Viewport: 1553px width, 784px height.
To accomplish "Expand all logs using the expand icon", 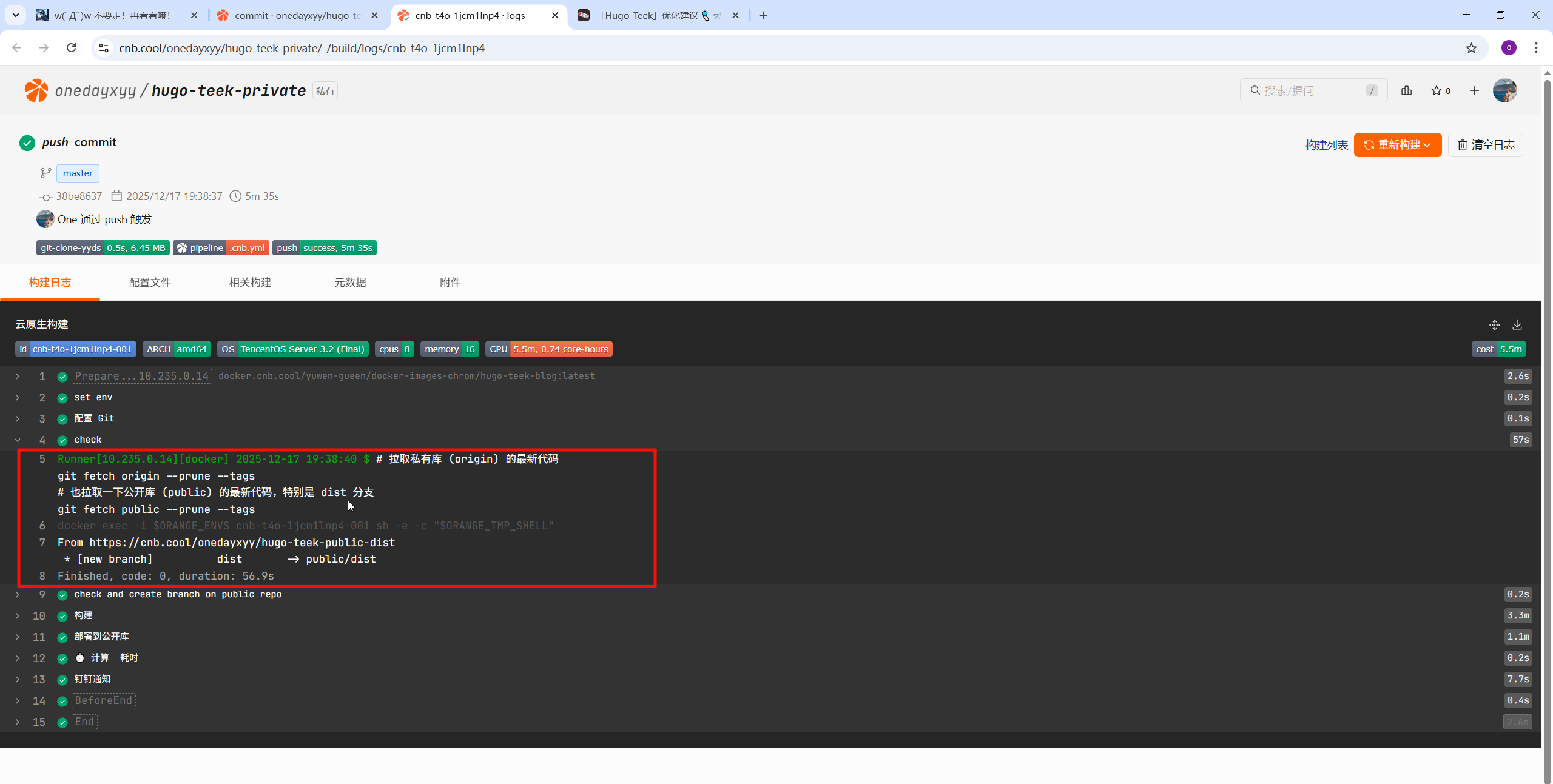I will coord(1494,324).
